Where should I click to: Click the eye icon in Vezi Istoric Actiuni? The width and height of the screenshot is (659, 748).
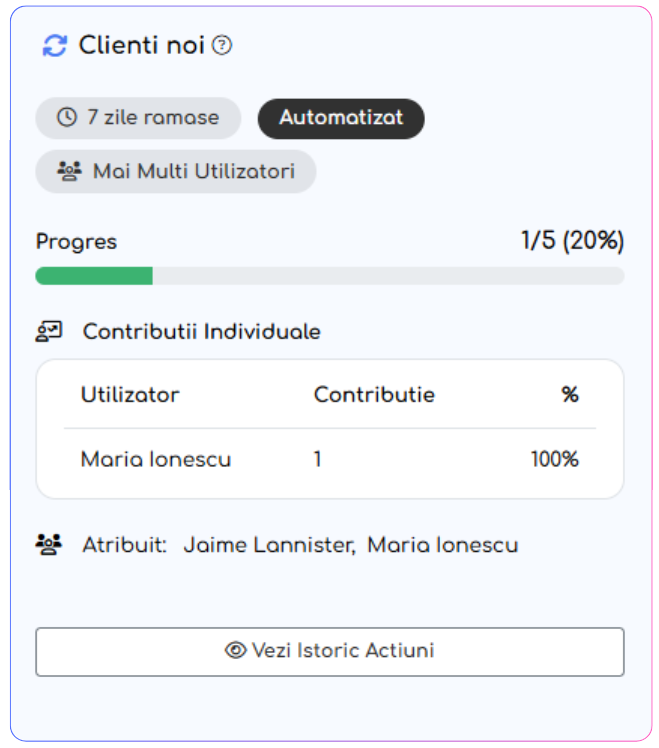coord(236,651)
